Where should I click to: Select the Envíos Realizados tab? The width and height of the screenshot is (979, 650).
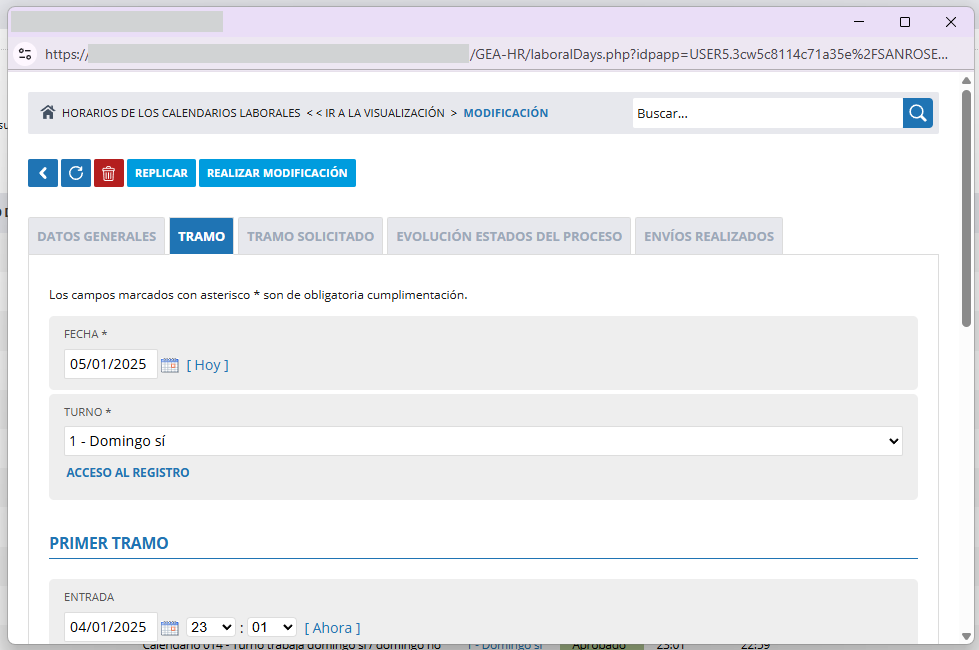708,237
